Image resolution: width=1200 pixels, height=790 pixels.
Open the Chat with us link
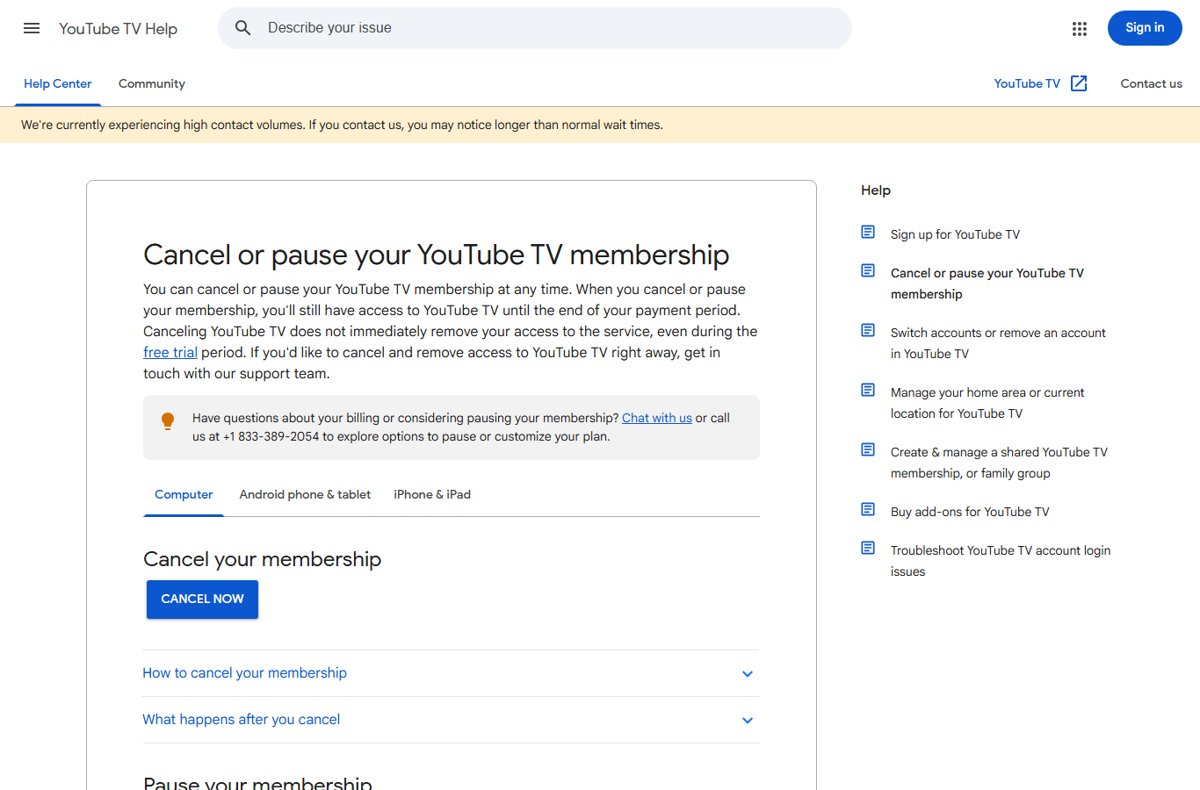657,418
